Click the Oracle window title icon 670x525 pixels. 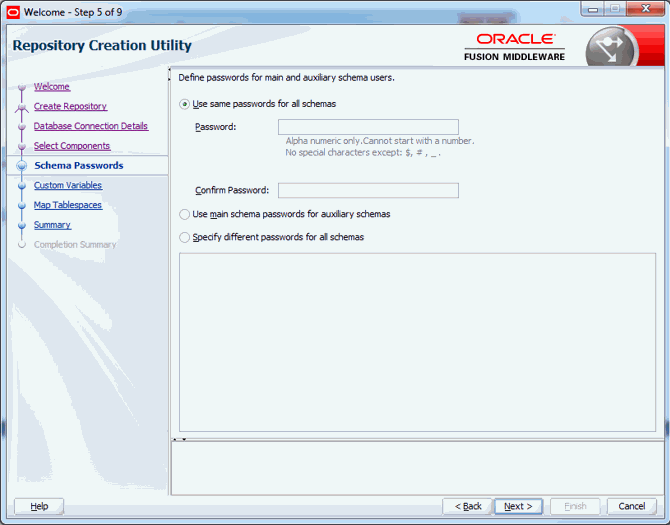pyautogui.click(x=13, y=12)
